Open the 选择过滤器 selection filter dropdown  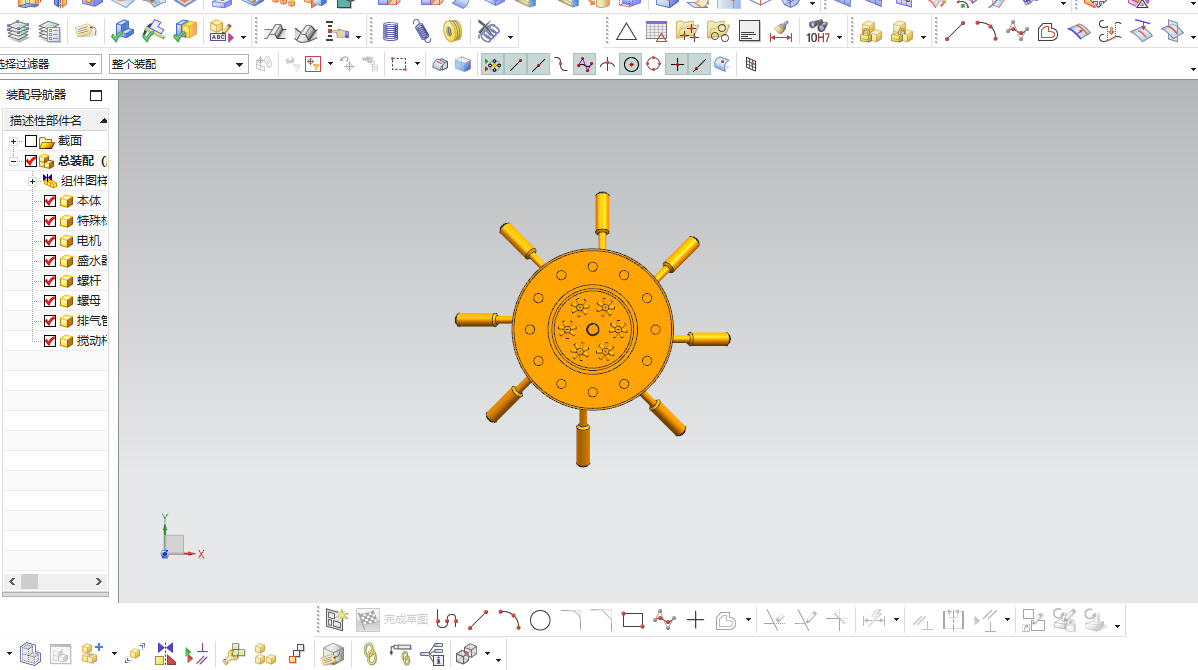click(x=92, y=65)
